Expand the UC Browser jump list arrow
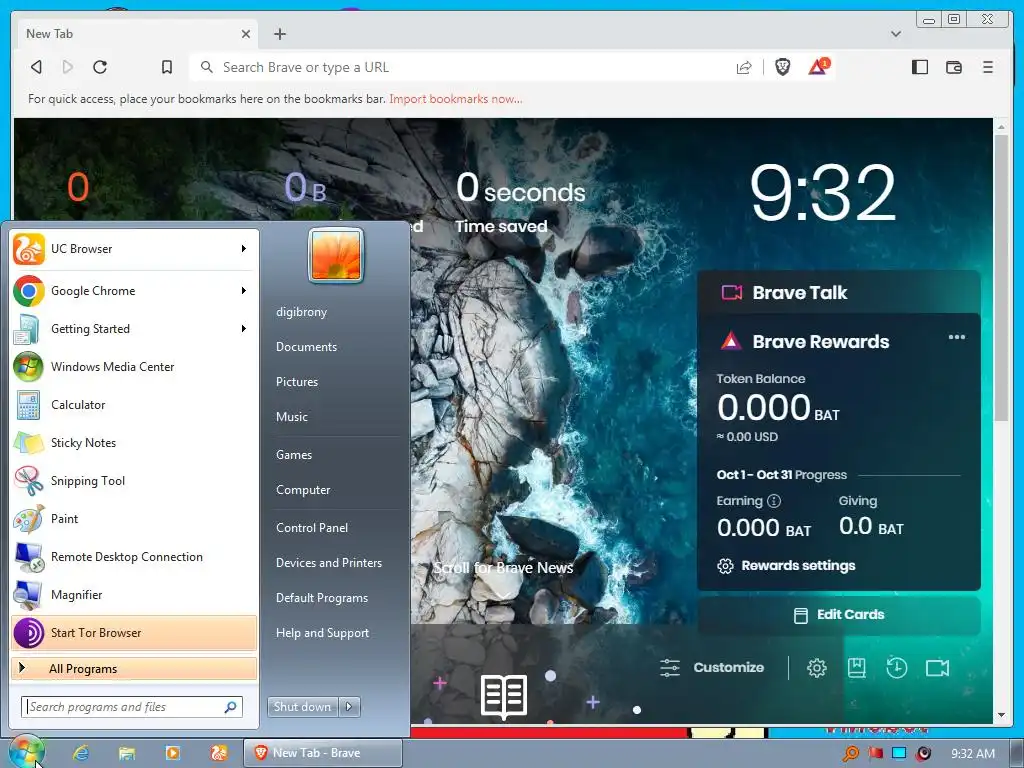1024x768 pixels. tap(244, 248)
